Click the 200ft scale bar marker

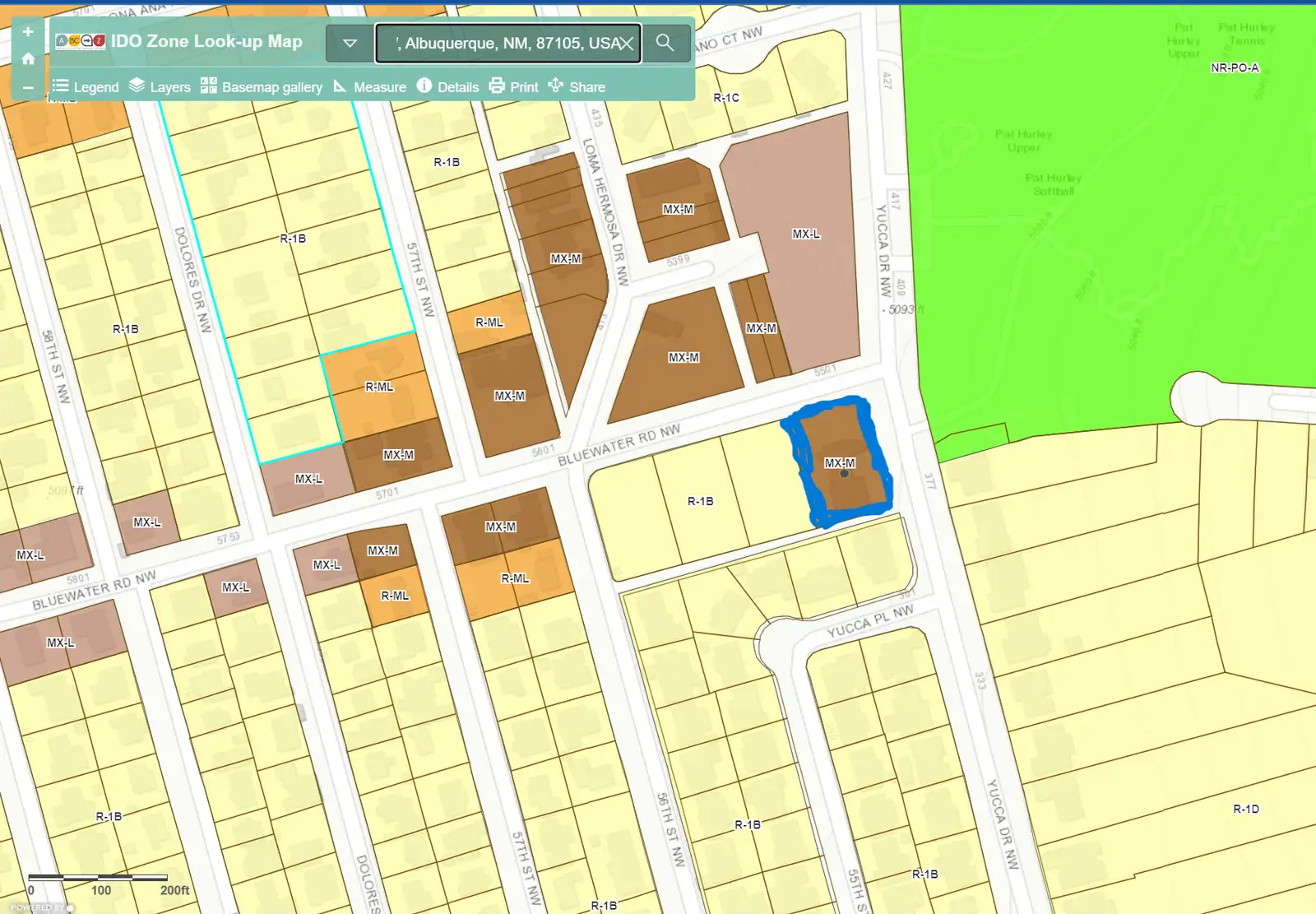click(x=174, y=890)
